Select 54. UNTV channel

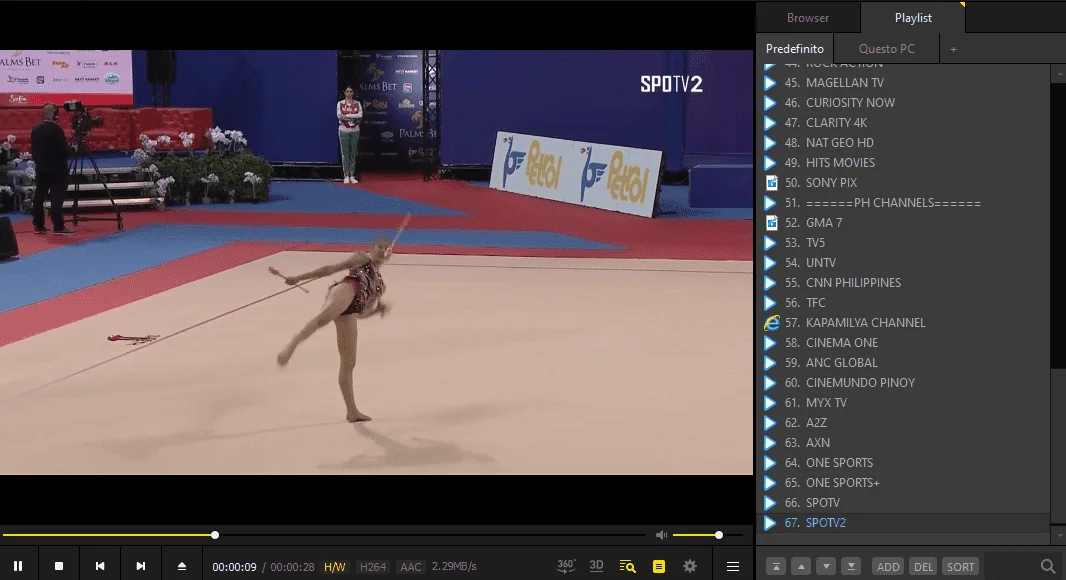coord(903,262)
